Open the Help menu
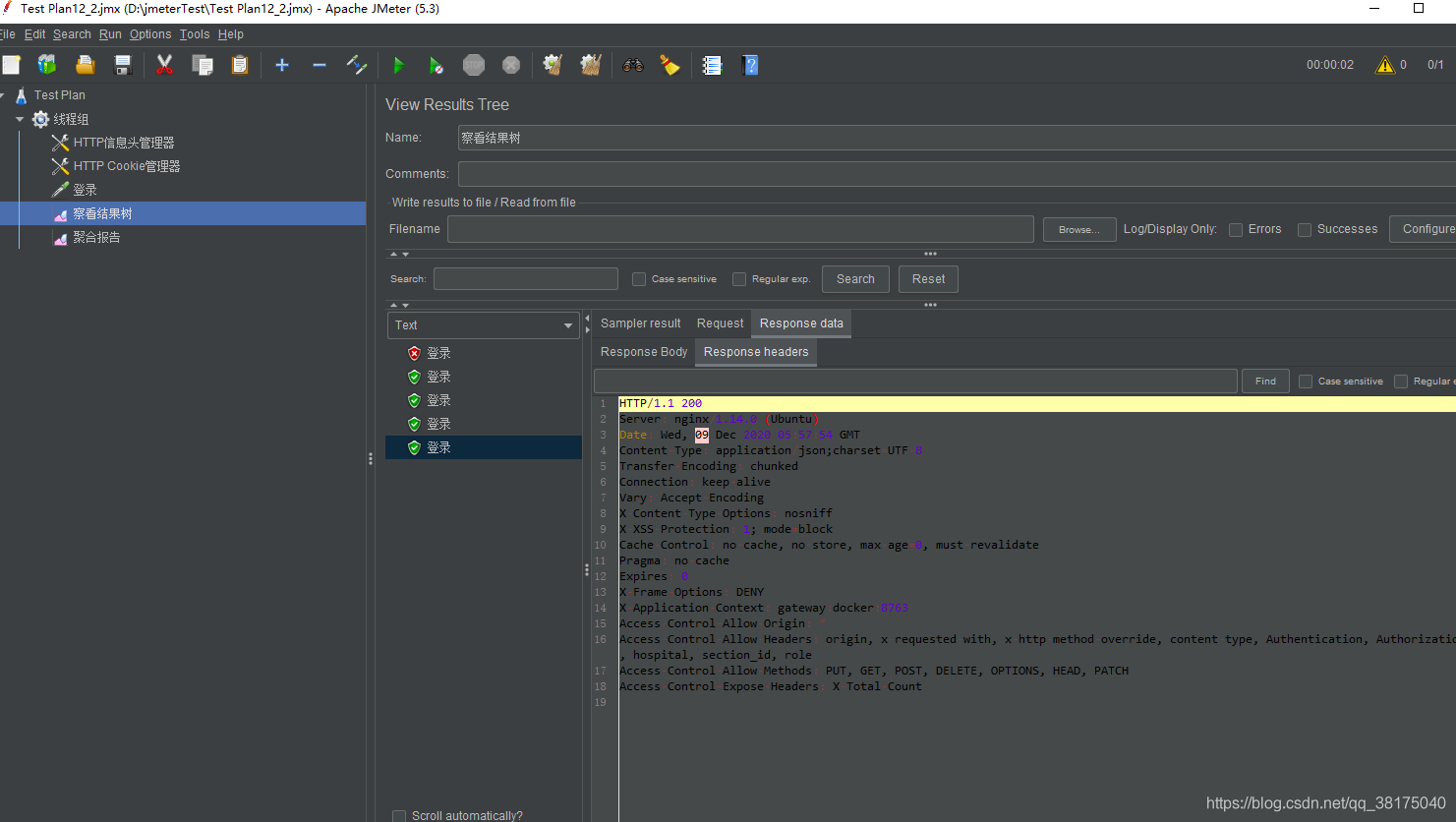The width and height of the screenshot is (1456, 822). (231, 34)
